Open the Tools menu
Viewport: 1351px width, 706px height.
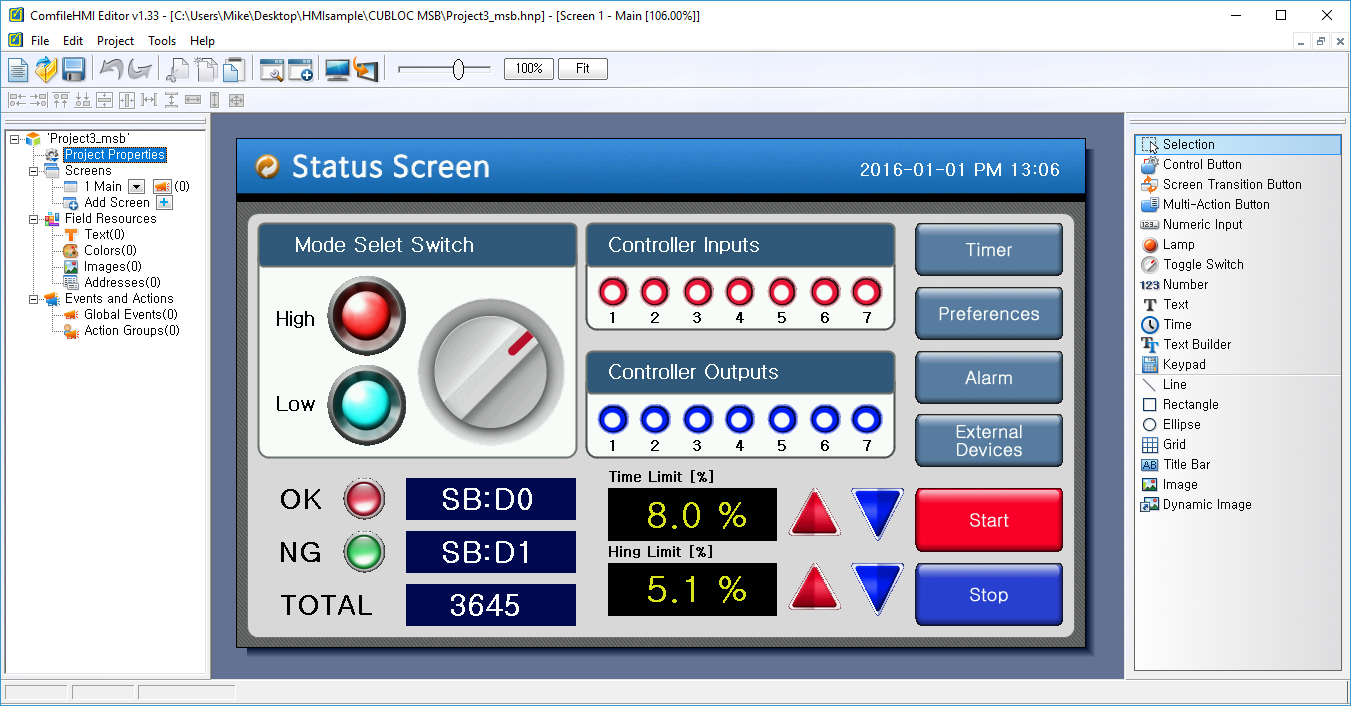tap(161, 41)
